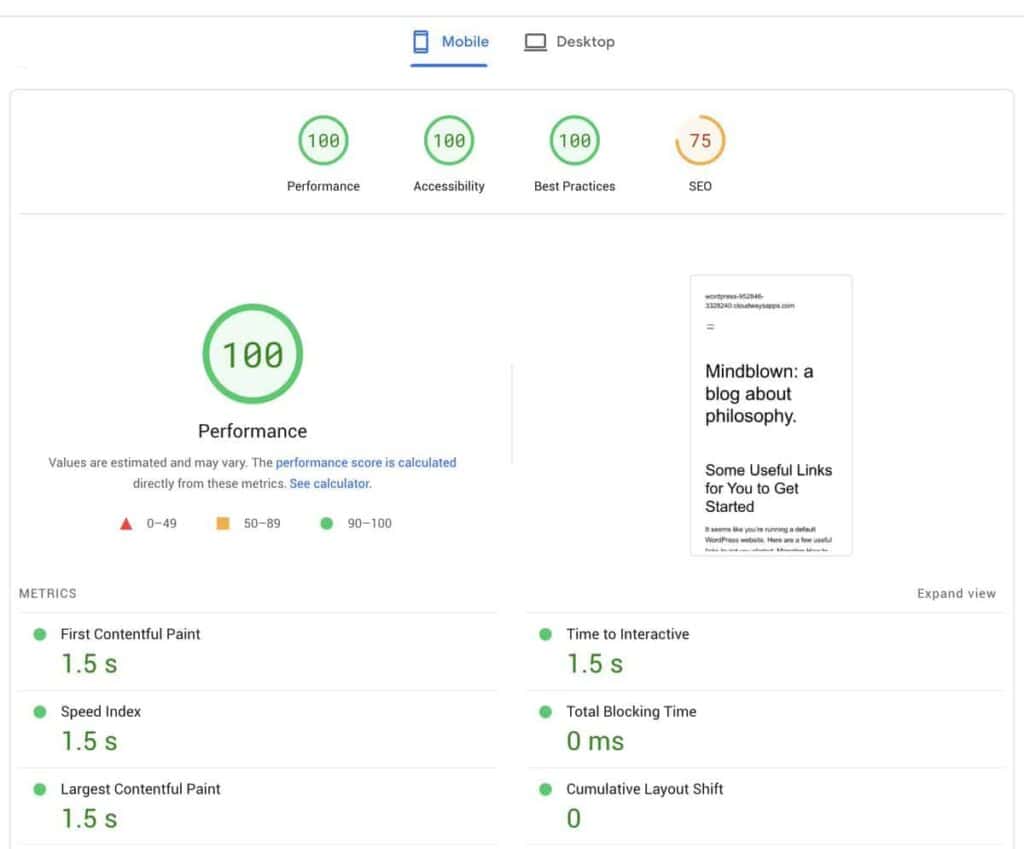Click Expand view in Metrics section
Screen dimensions: 1024x849
click(956, 594)
